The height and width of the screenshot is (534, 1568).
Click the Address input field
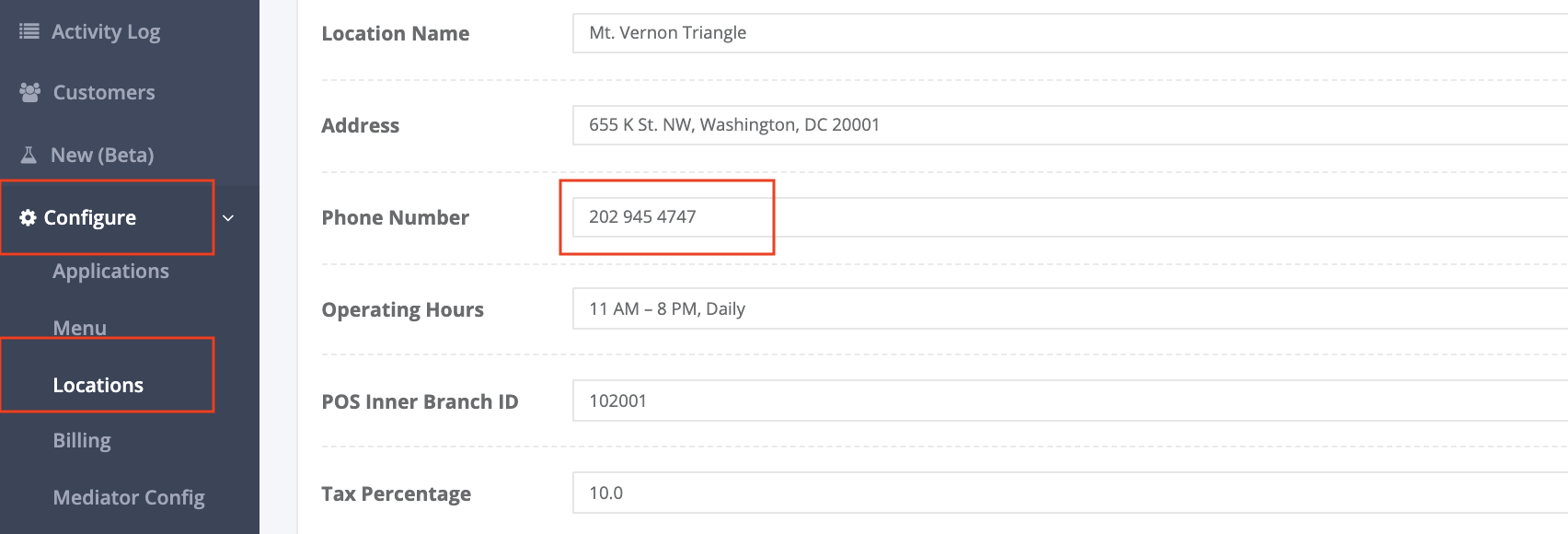[x=1070, y=125]
